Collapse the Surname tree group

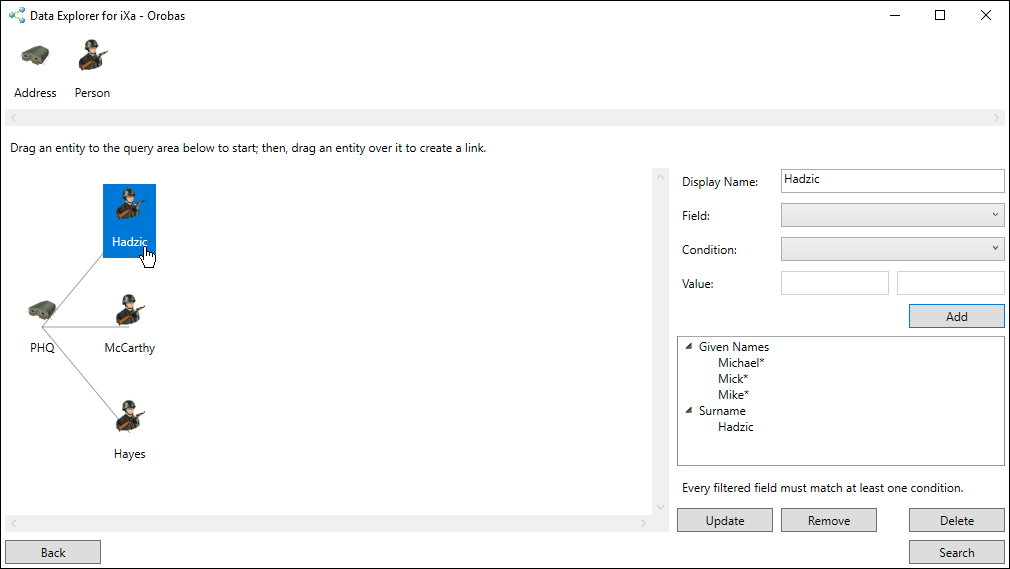(689, 411)
